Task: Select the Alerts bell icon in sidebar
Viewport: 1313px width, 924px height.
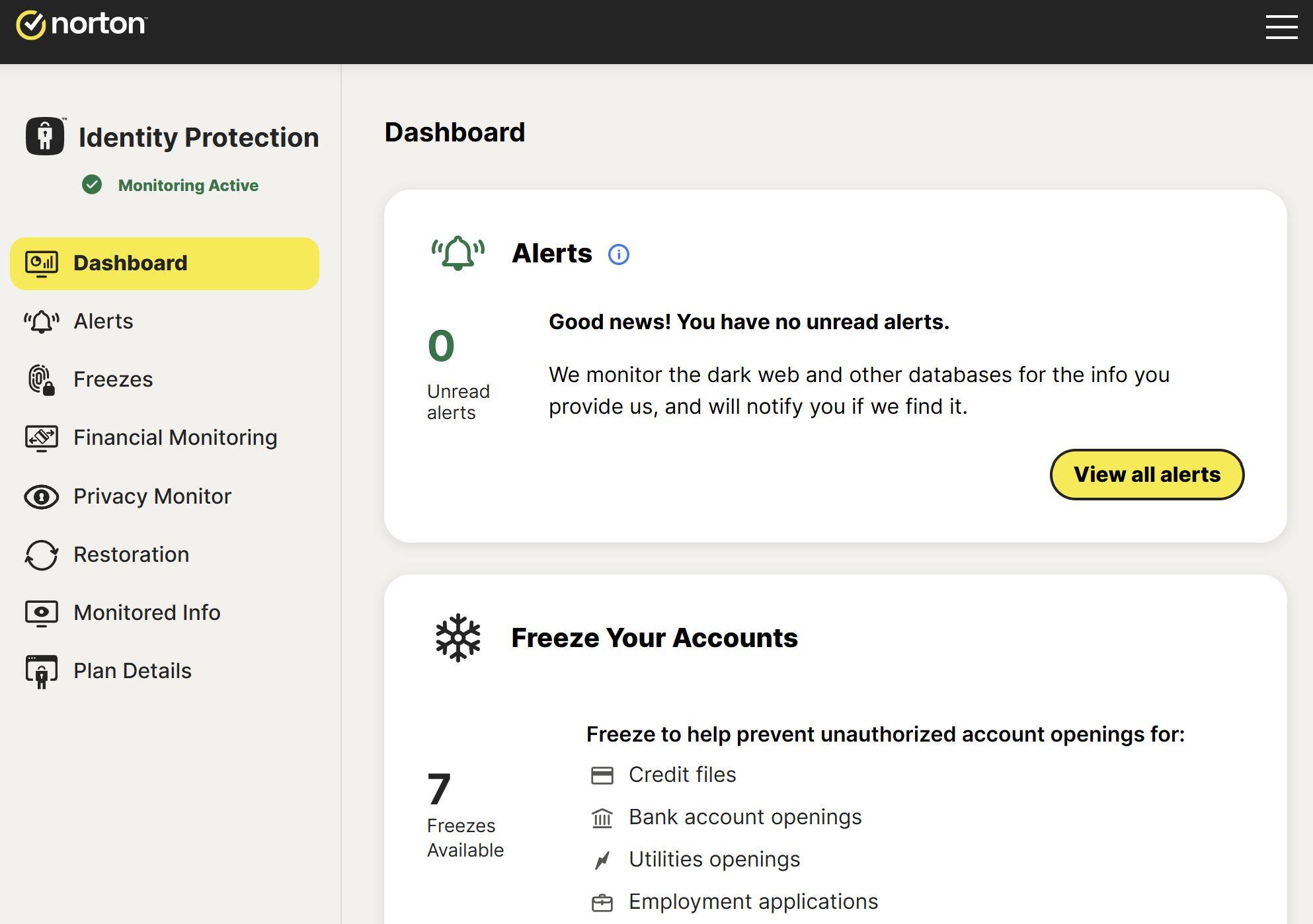Action: (x=41, y=321)
